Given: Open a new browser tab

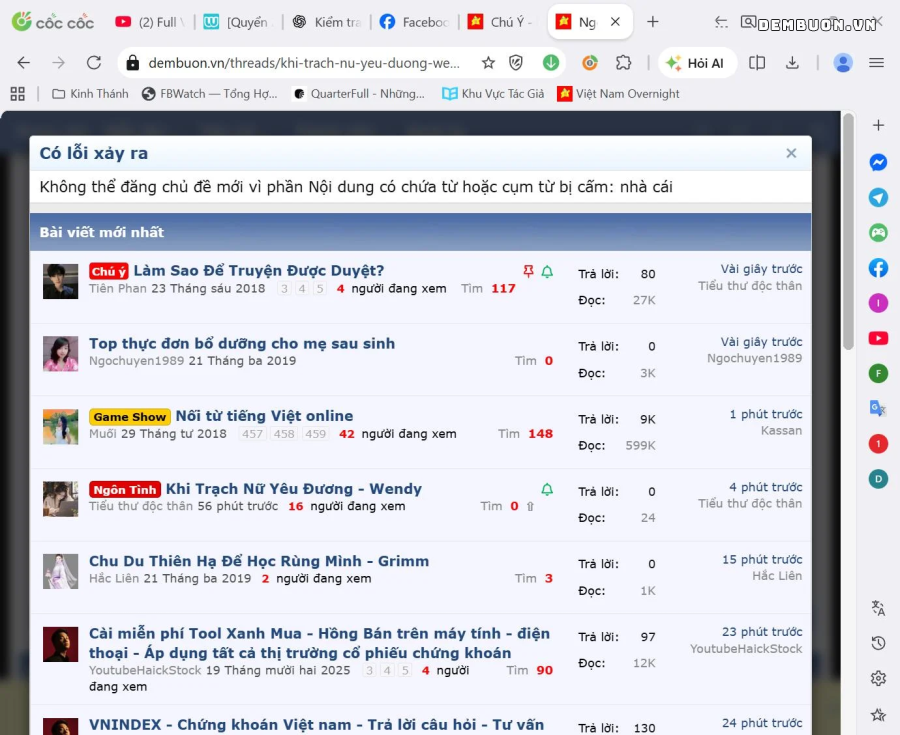Looking at the screenshot, I should [653, 22].
